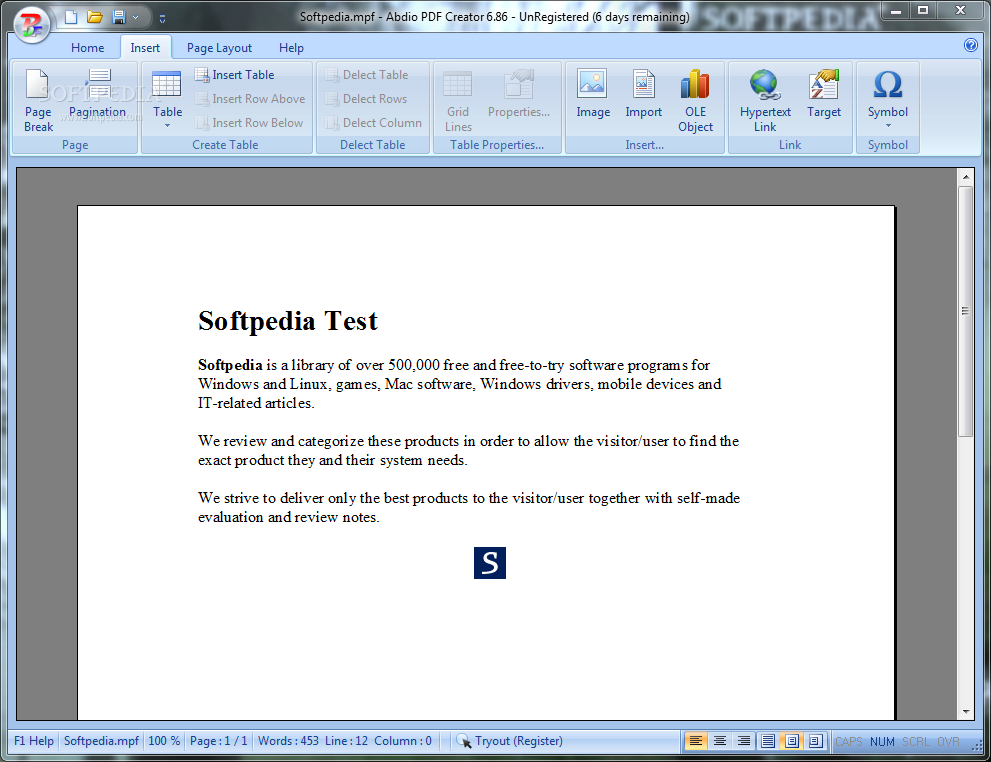Viewport: 991px width, 762px height.
Task: Click Page: 1 / 1 status entry
Action: click(218, 741)
